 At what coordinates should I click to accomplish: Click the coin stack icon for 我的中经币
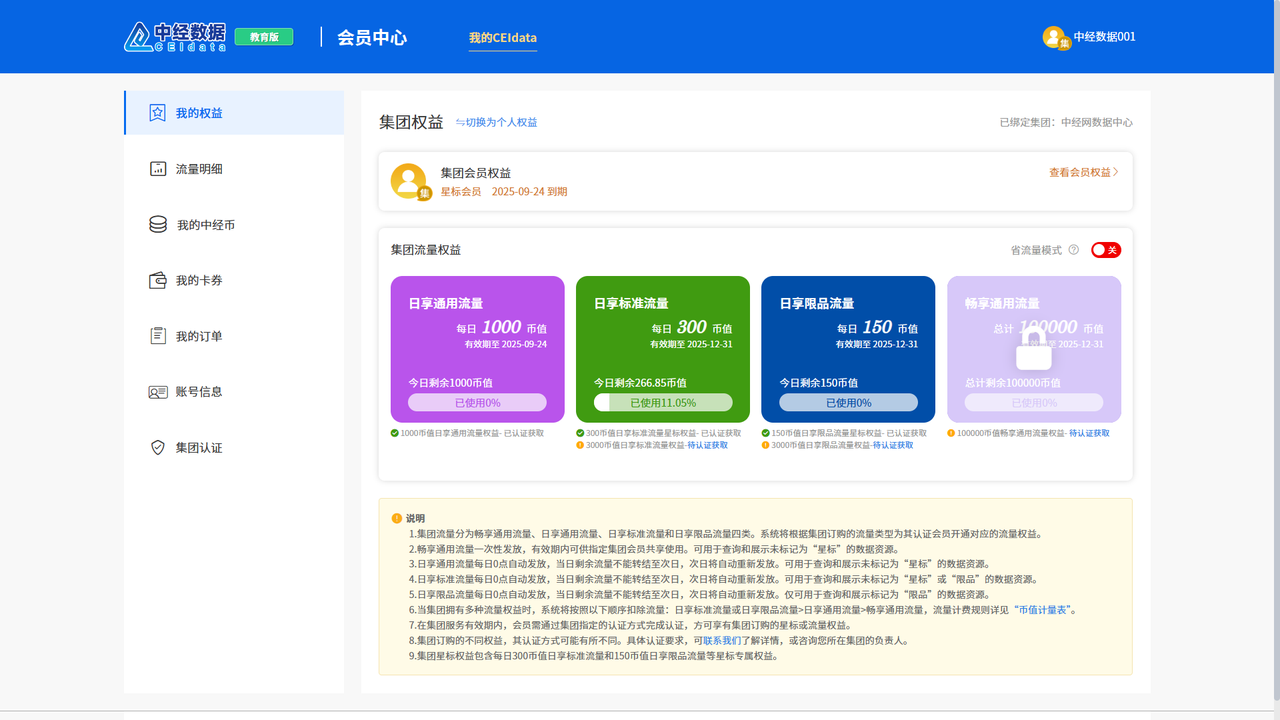point(158,225)
